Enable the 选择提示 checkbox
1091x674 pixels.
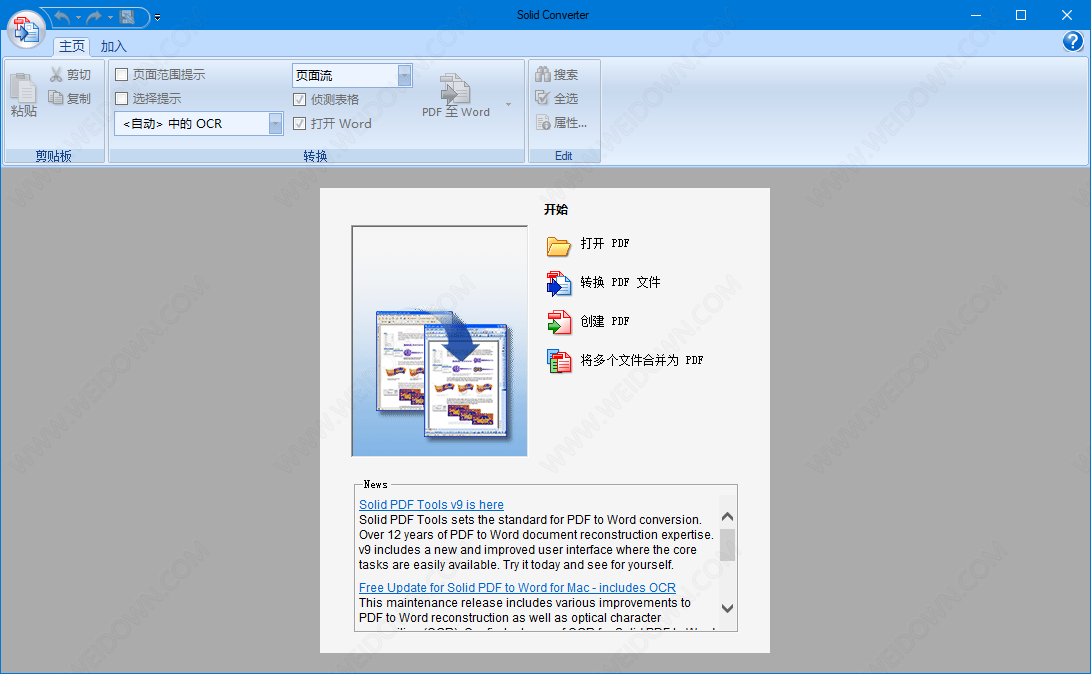point(122,98)
